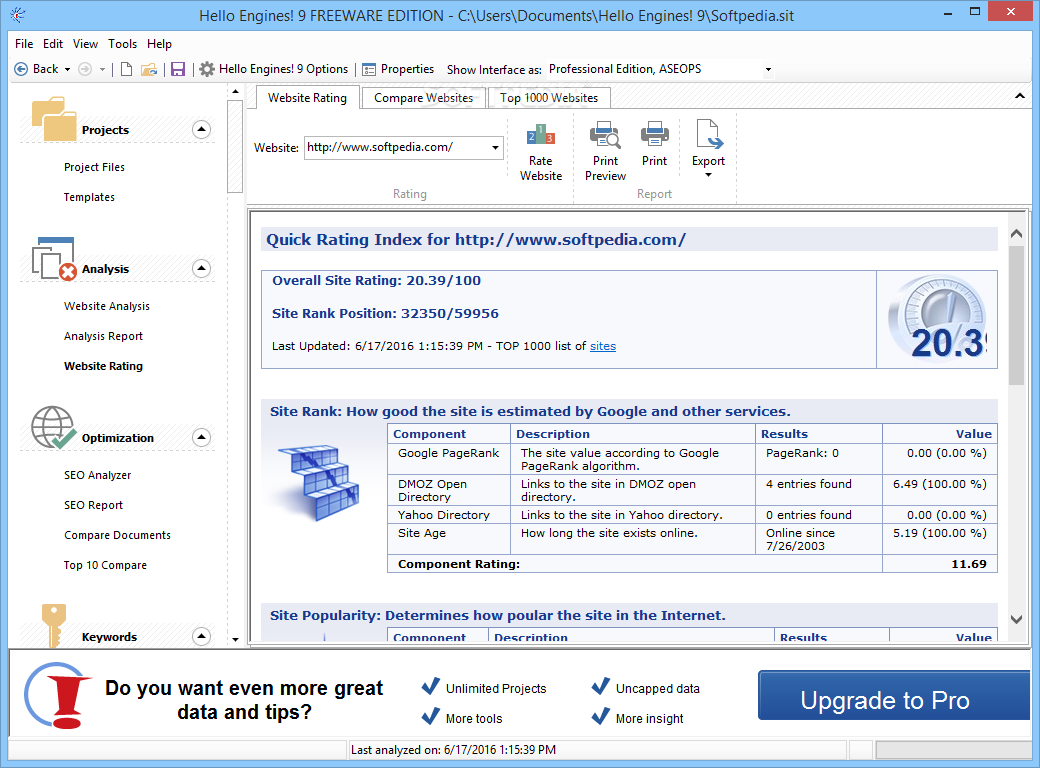Click the blue stairs Site Rank image
The width and height of the screenshot is (1040, 768).
point(318,482)
